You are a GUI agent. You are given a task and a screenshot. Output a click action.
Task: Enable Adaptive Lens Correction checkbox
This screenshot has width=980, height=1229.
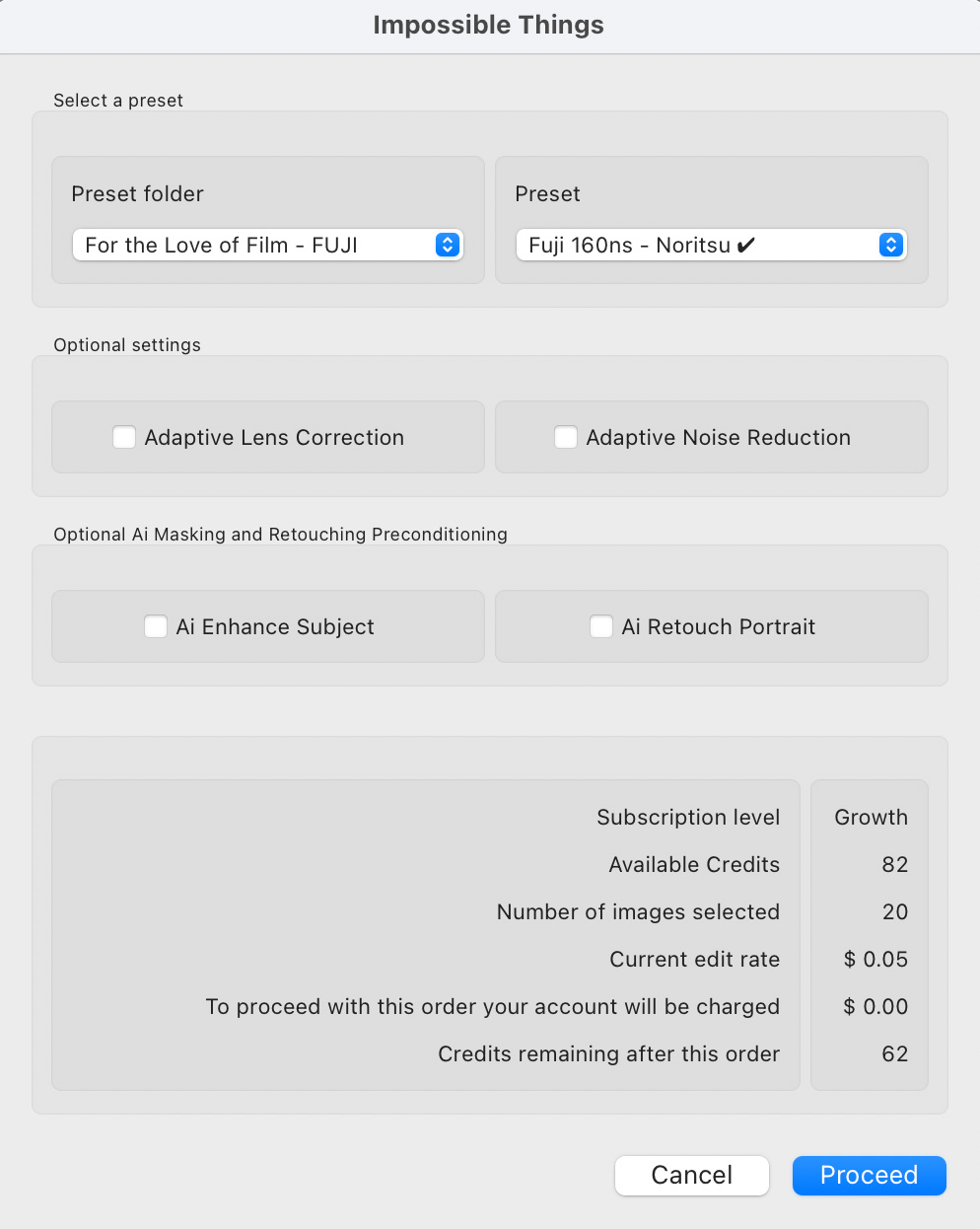pos(124,437)
